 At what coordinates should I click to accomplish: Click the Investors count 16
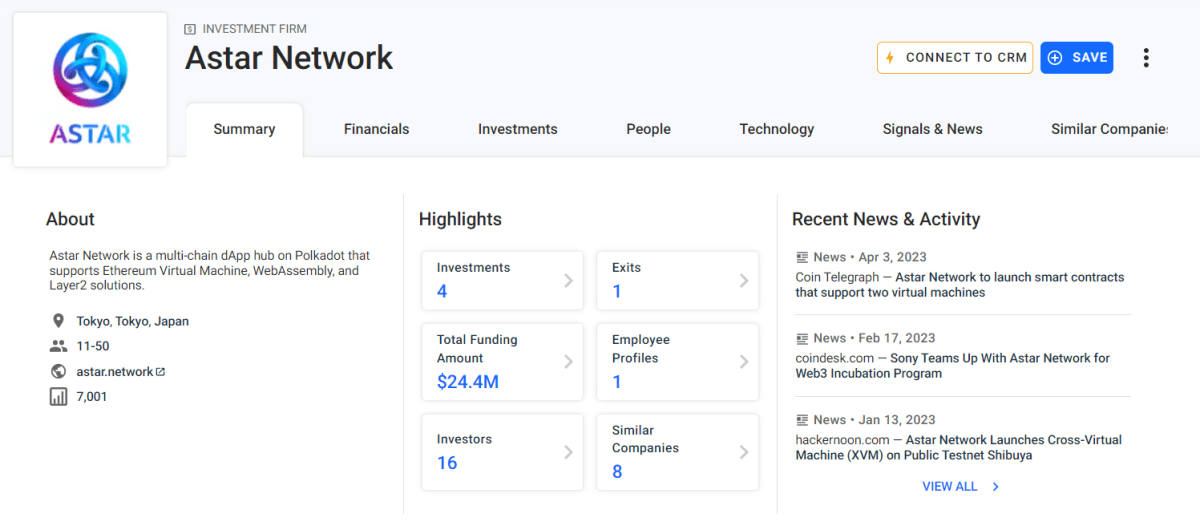(x=447, y=463)
